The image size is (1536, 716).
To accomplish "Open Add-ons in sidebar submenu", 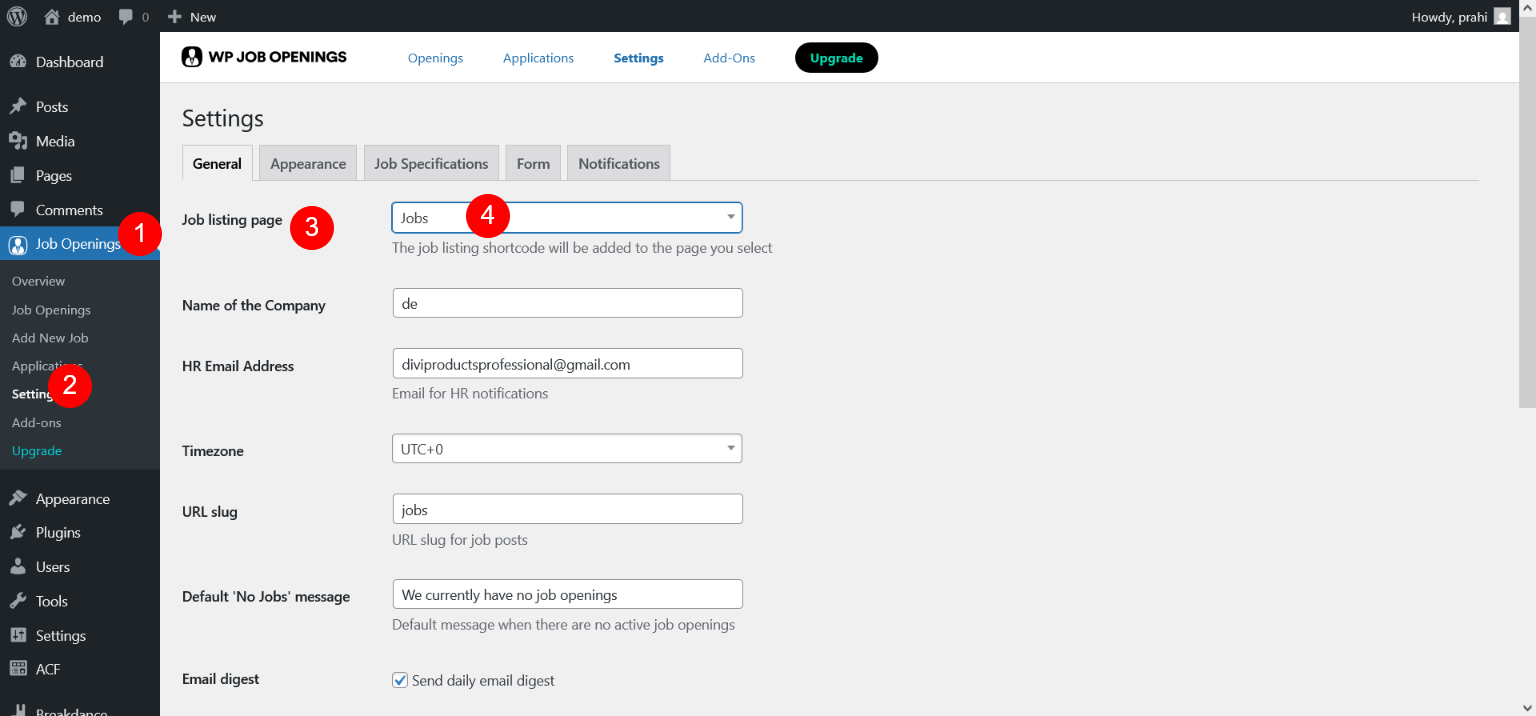I will pyautogui.click(x=36, y=423).
